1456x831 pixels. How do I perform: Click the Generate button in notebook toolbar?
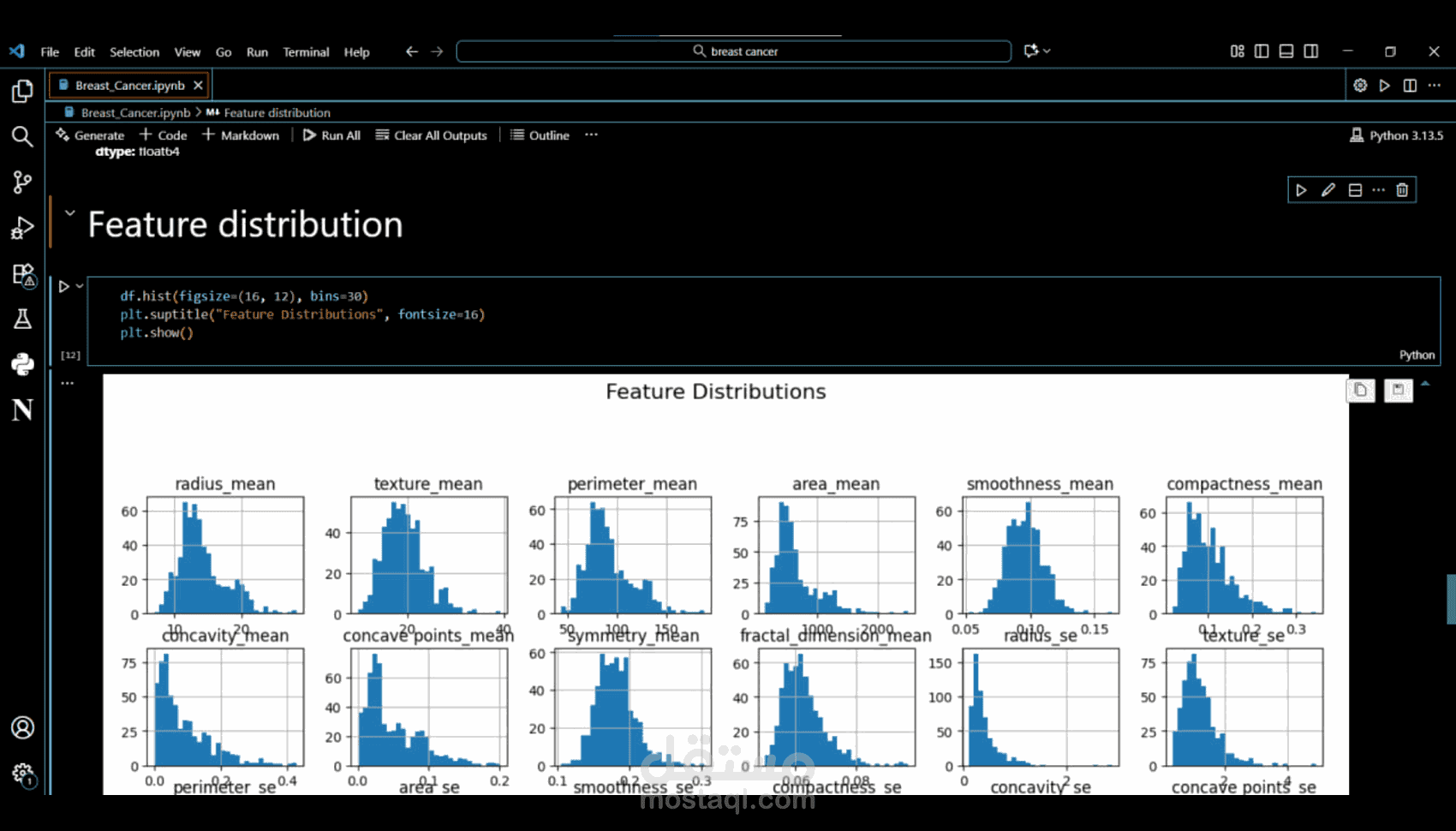[x=91, y=135]
